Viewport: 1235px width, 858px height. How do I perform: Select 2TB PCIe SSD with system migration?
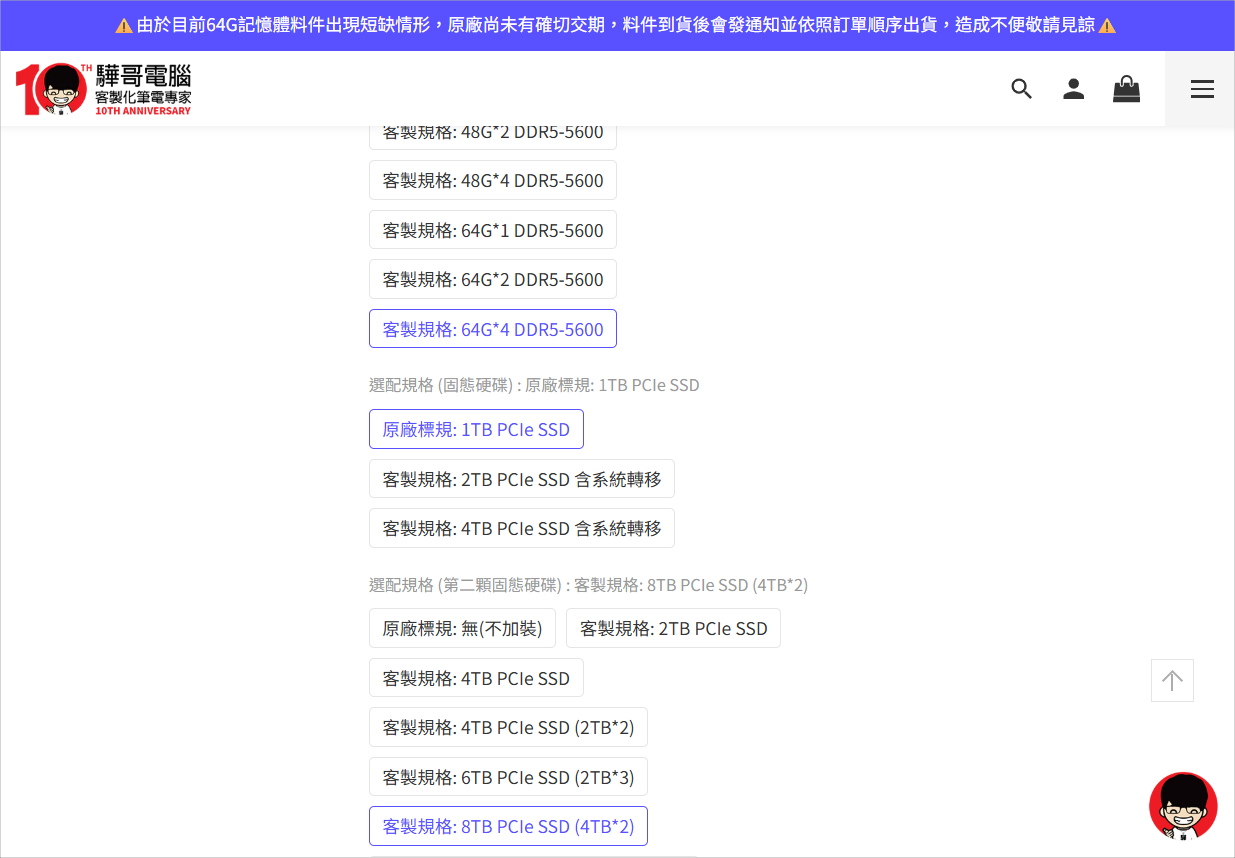521,479
